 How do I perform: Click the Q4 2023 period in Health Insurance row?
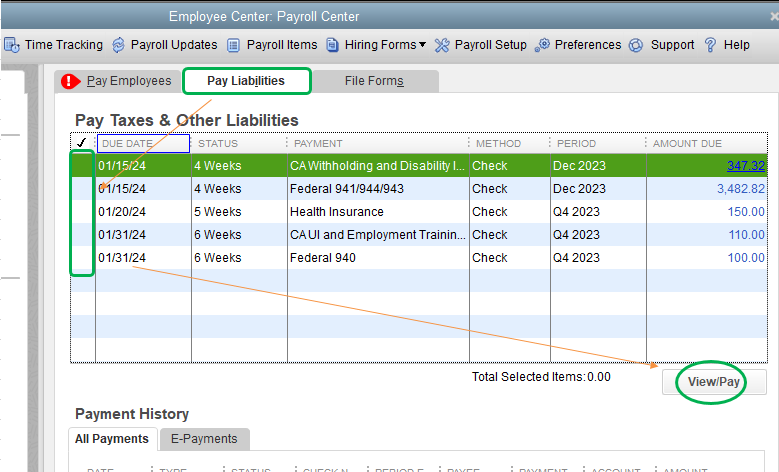point(598,212)
